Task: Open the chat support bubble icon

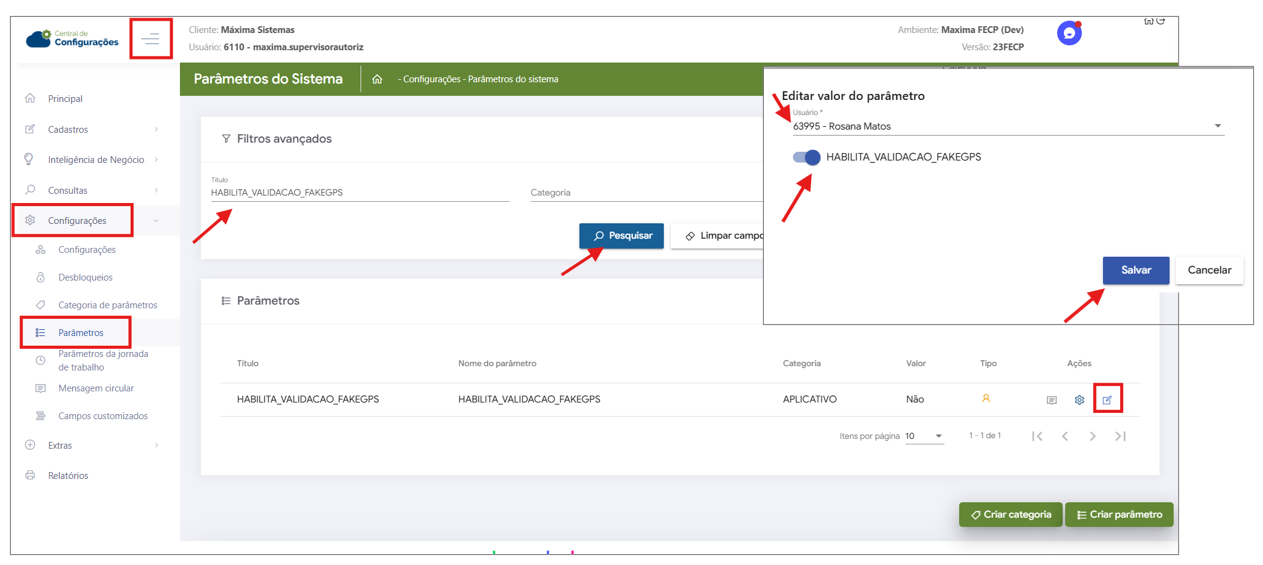Action: (1069, 33)
